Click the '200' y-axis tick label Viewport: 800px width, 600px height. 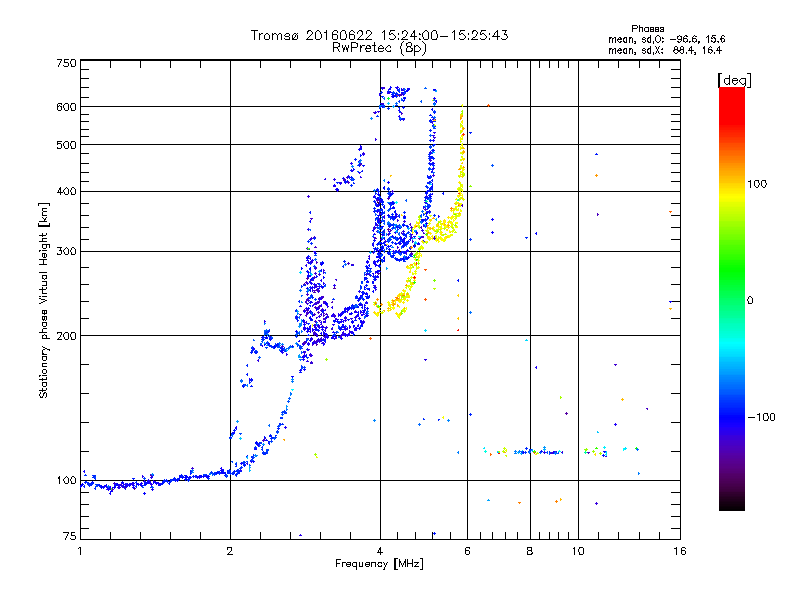click(x=66, y=336)
